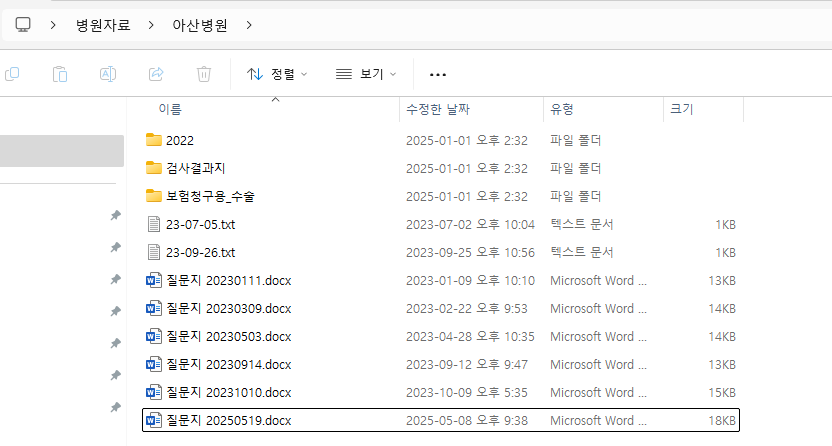The image size is (832, 446).
Task: Click the 18KB size cell
Action: click(x=722, y=421)
